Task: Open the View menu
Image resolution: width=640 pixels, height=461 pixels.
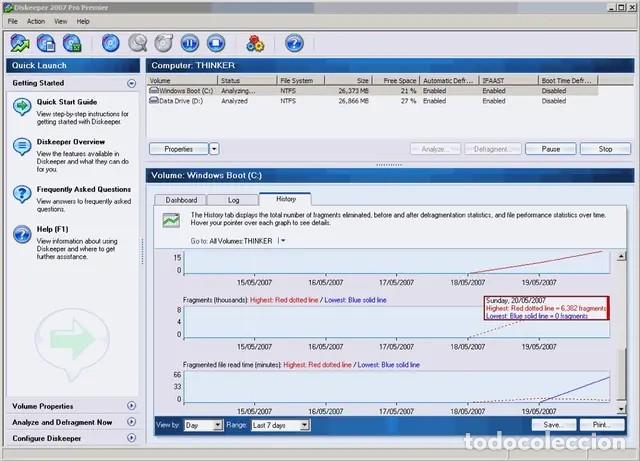Action: tap(61, 21)
